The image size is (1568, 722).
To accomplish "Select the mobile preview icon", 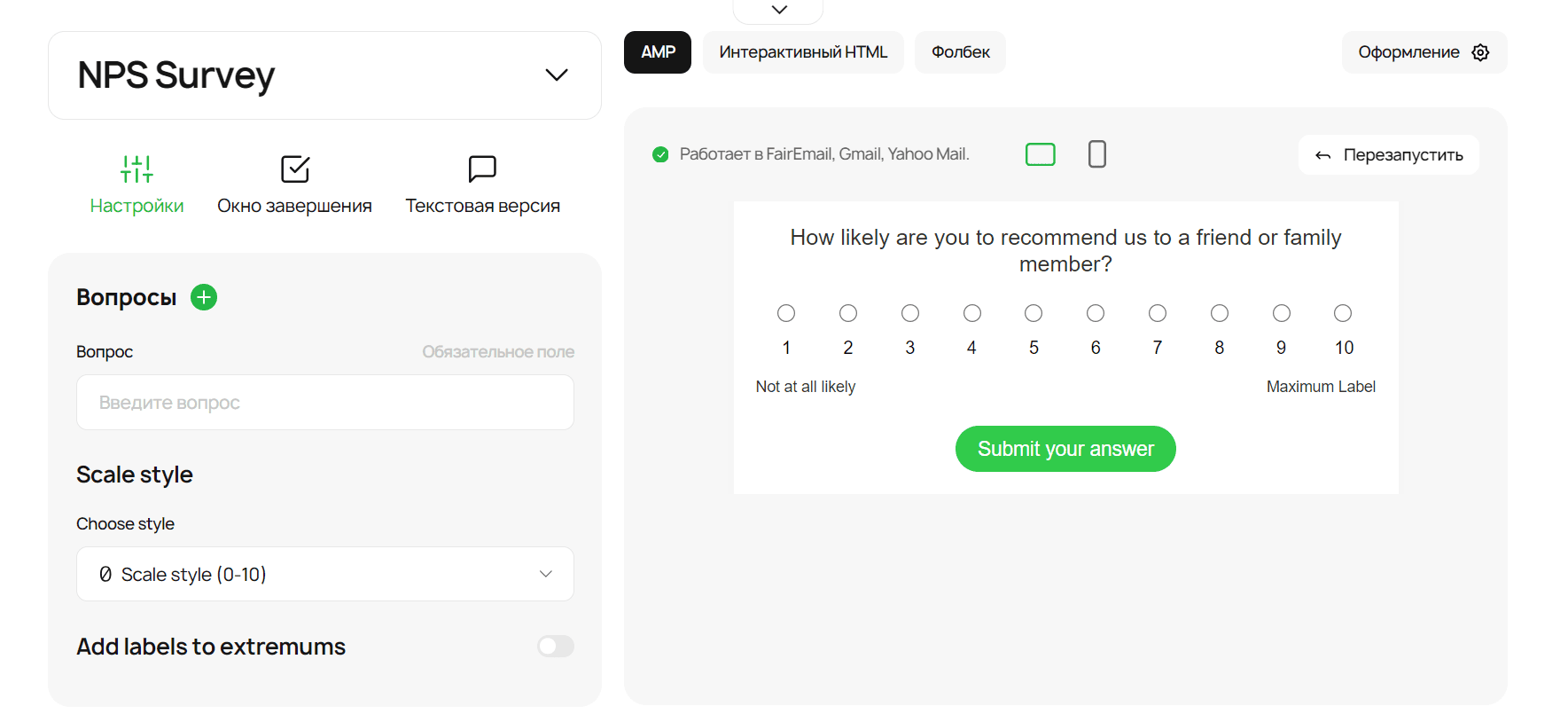I will (x=1096, y=154).
